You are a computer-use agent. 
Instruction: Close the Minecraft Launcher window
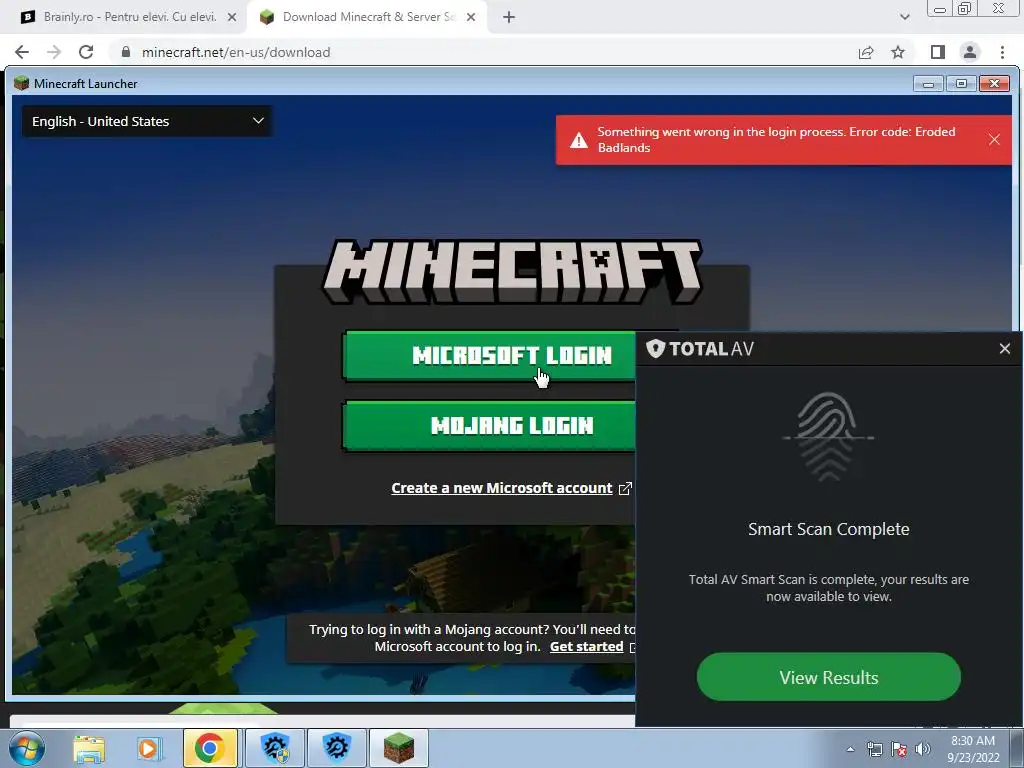click(x=995, y=84)
